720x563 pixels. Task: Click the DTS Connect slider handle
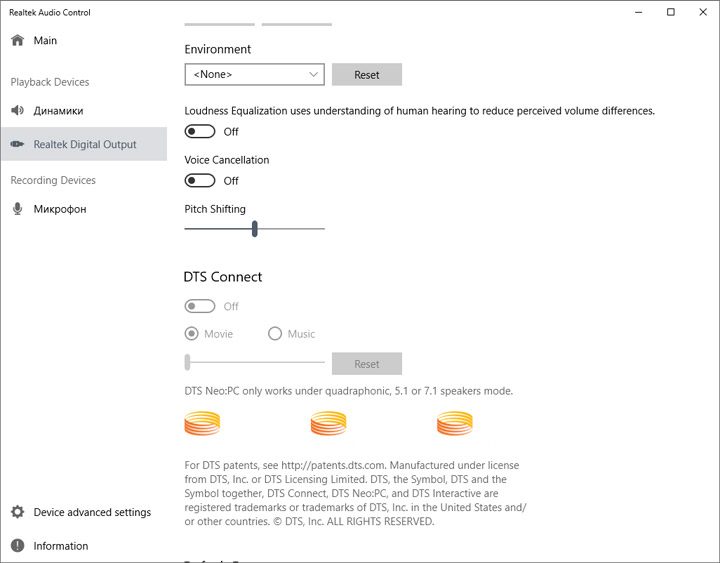pos(187,362)
